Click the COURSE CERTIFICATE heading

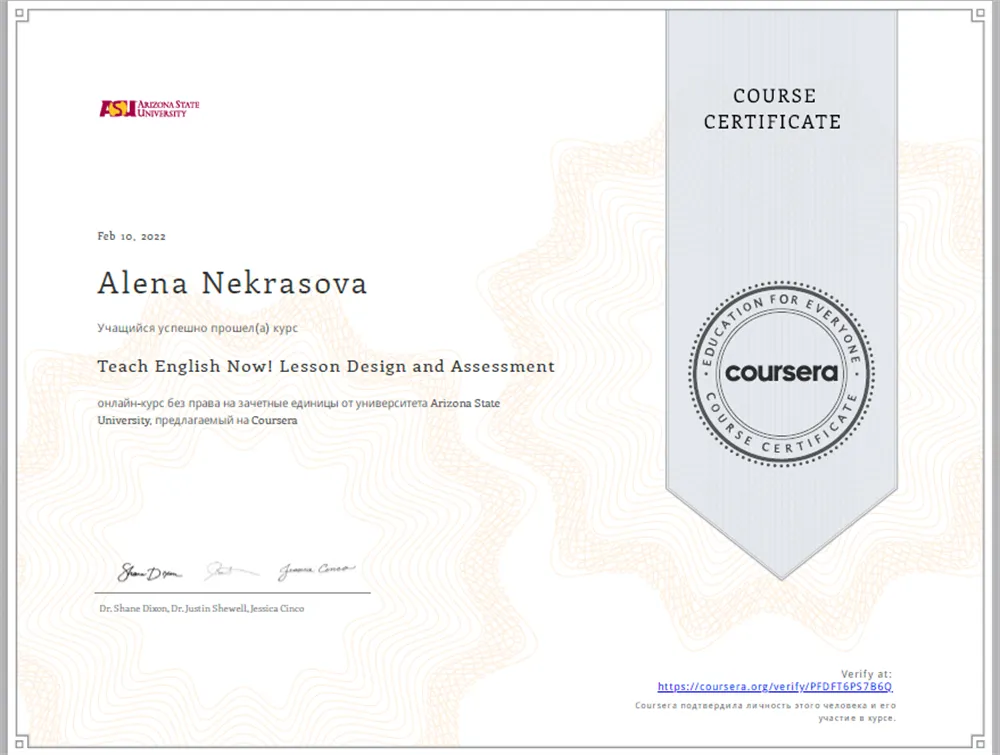(x=773, y=109)
